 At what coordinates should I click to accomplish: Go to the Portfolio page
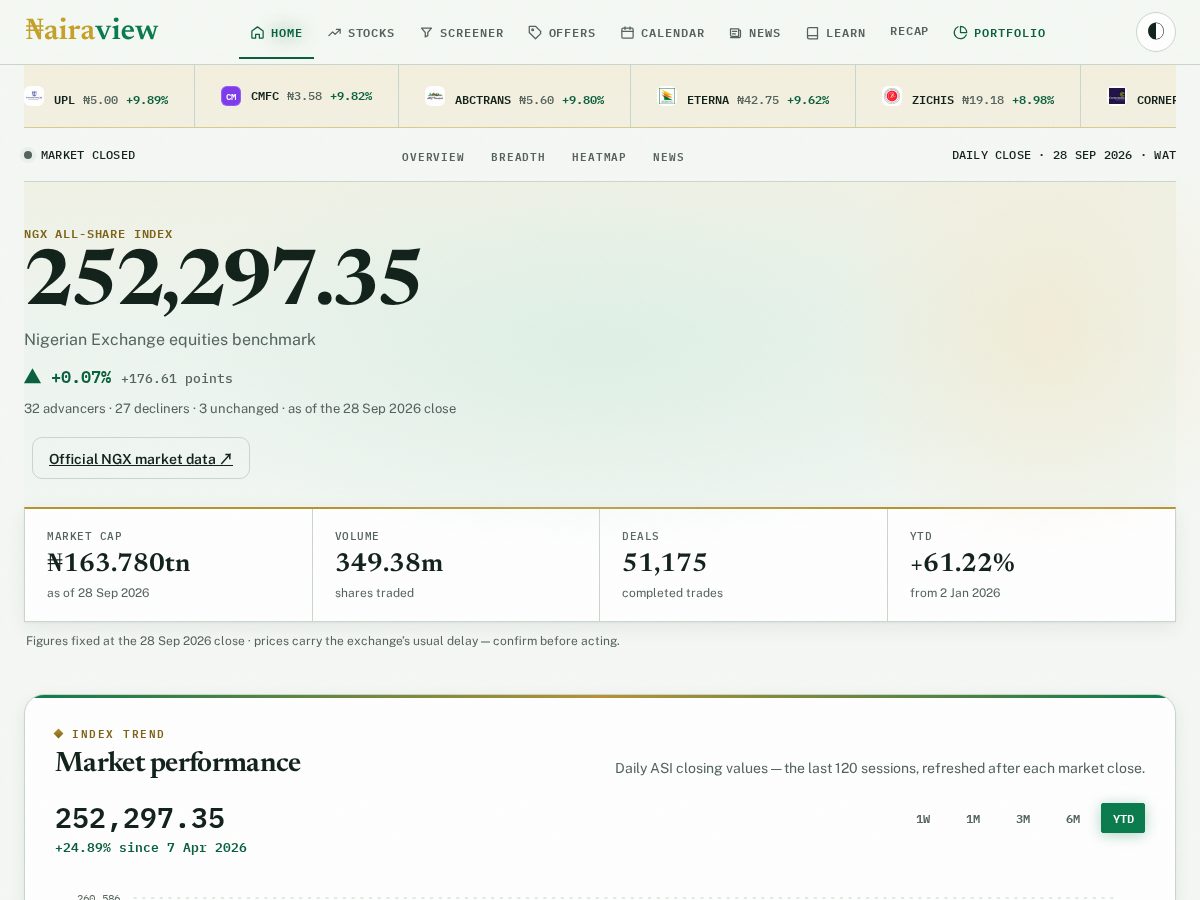coord(999,33)
